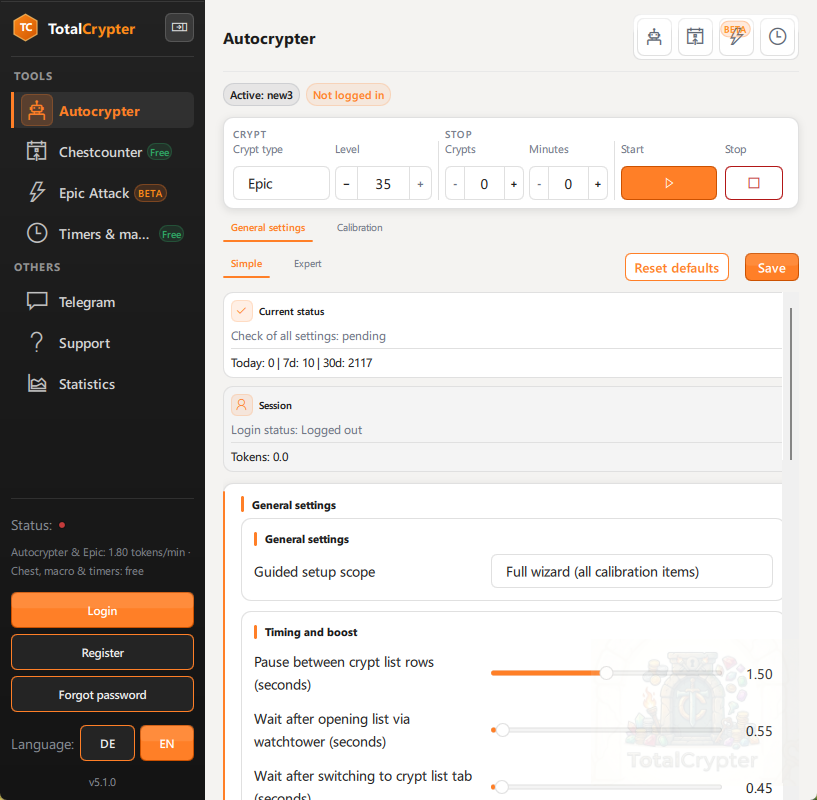
Task: Click the top-right Autocrypter robot shortcut icon
Action: (x=654, y=37)
